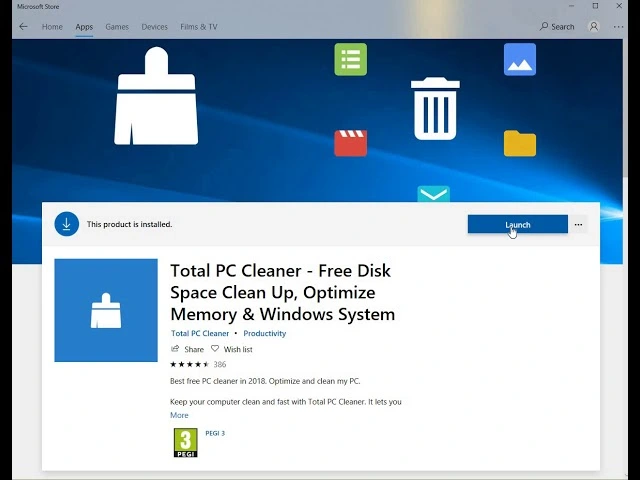Click the Search button

pos(557,27)
